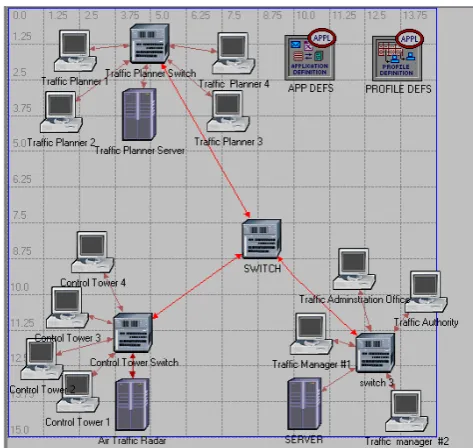Click the 'Traffic Manager #1' label text
The image size is (473, 448).
[x=312, y=364]
